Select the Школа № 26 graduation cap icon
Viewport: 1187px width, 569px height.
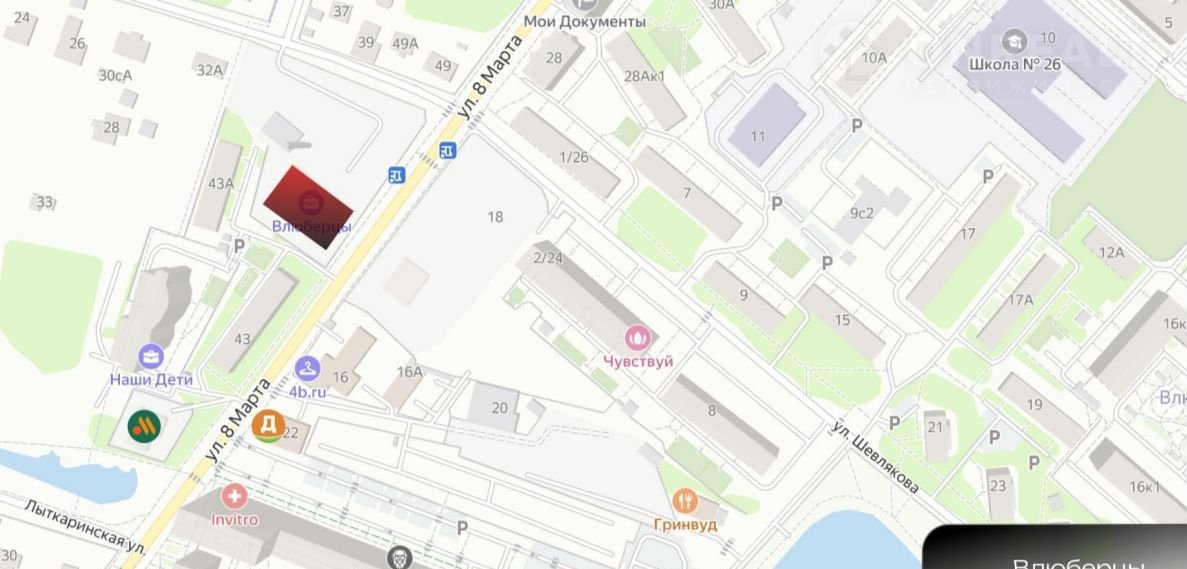pos(1014,40)
